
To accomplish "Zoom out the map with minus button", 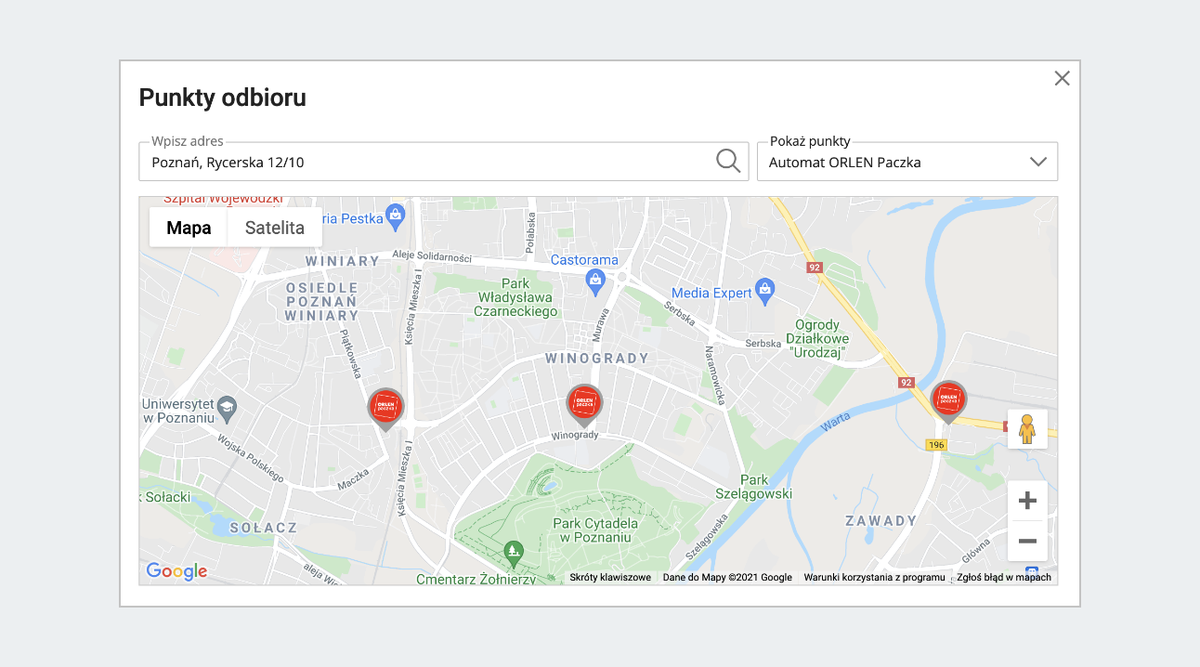I will pyautogui.click(x=1027, y=541).
